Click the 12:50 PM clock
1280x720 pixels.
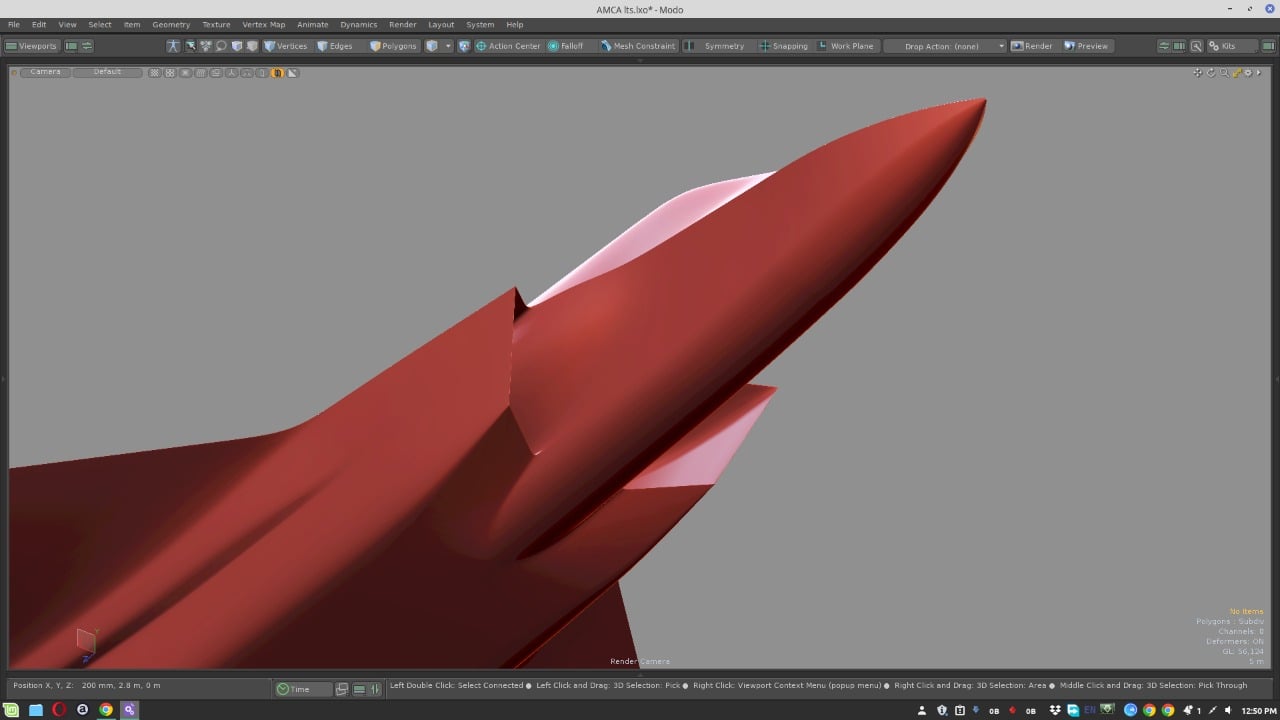click(1259, 711)
